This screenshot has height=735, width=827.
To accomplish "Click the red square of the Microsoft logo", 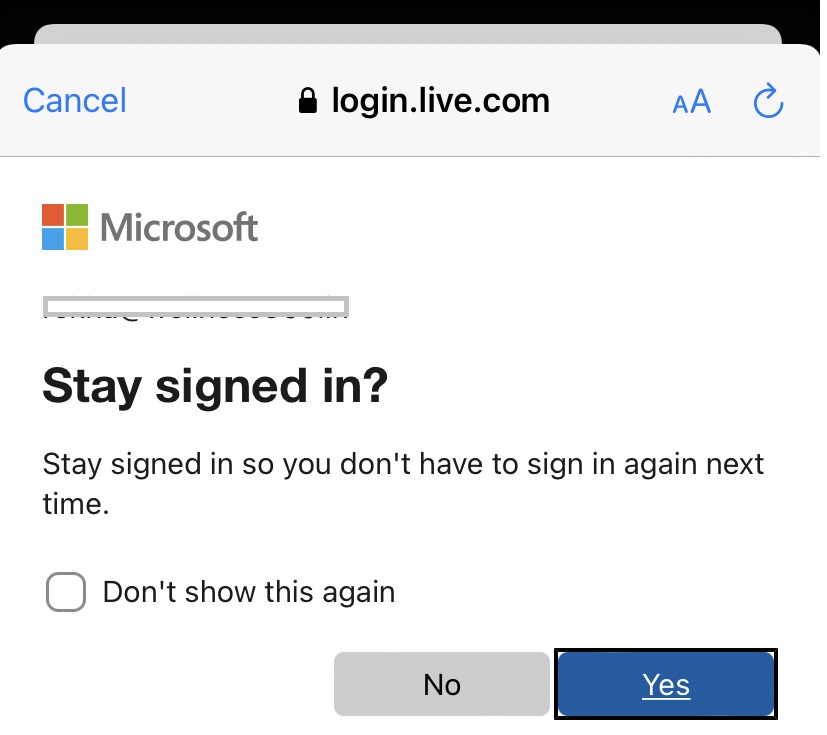I will 53,215.
